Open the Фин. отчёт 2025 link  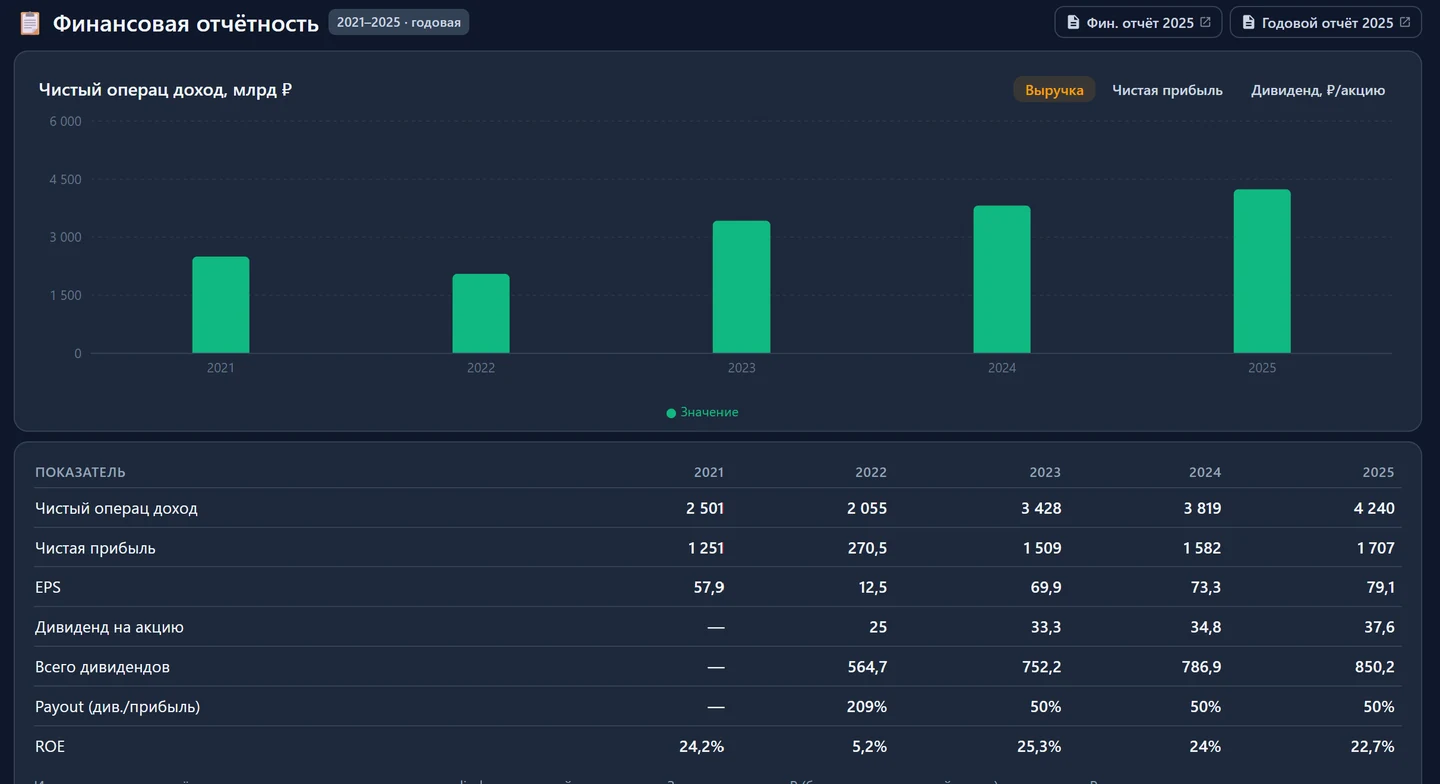(1138, 22)
